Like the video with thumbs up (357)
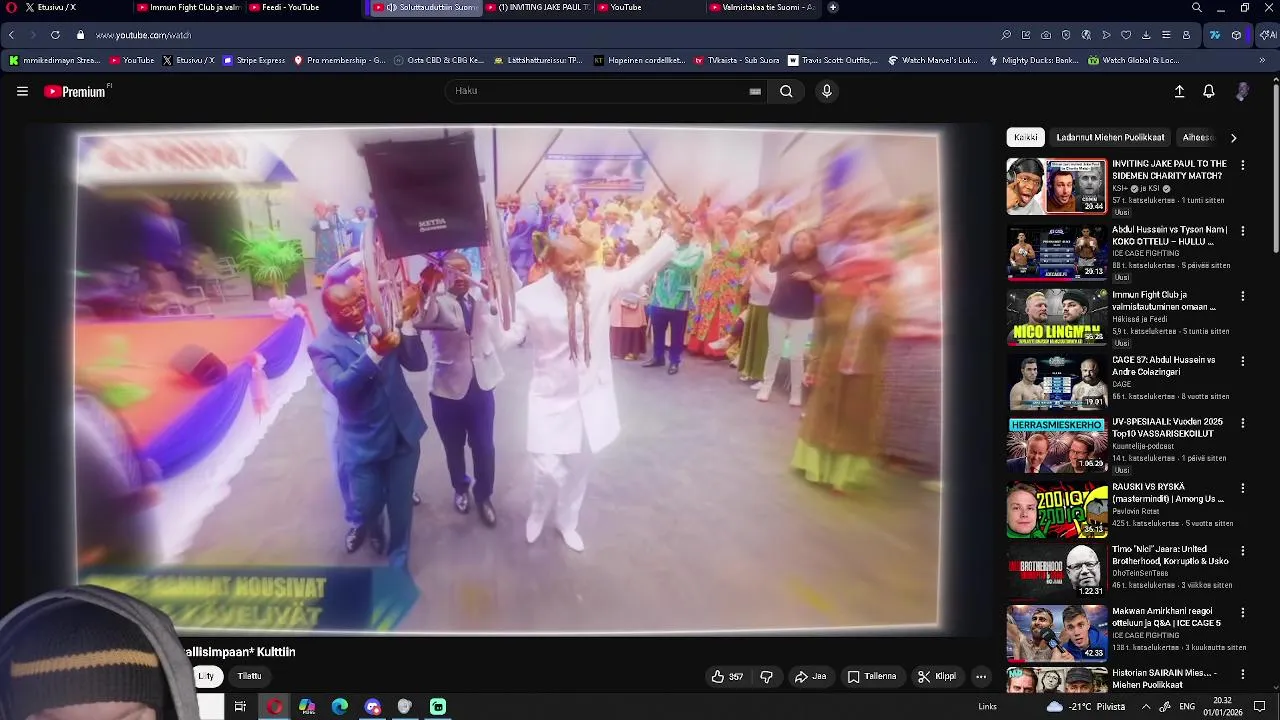1280x720 pixels. [727, 677]
